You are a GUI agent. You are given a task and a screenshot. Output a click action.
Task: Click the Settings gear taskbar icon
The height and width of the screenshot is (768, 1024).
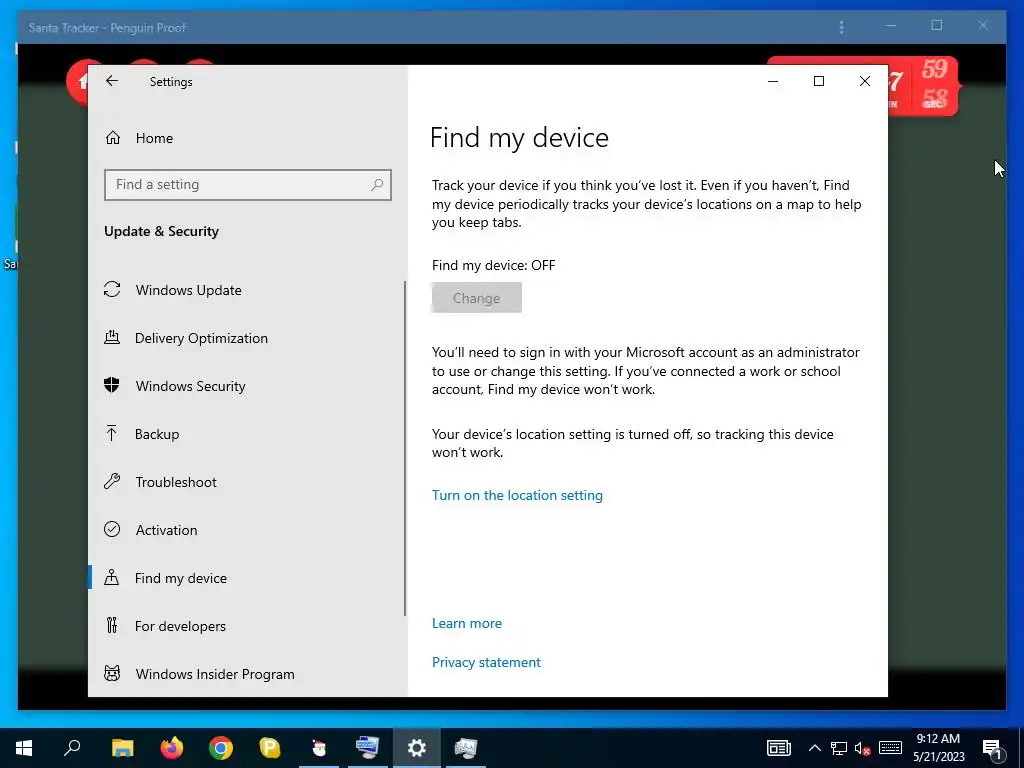(417, 748)
